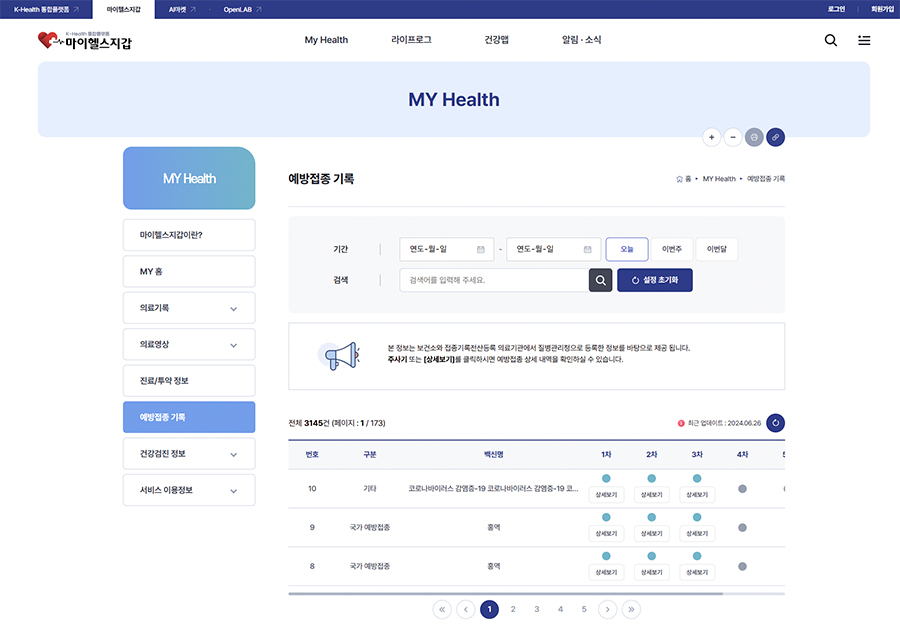Image resolution: width=900 pixels, height=640 pixels.
Task: Open the hamburger full menu icon
Action: [x=864, y=40]
